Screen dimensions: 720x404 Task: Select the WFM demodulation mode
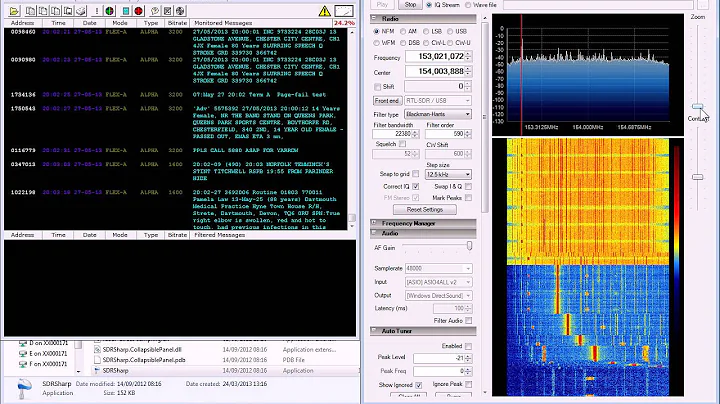click(377, 43)
